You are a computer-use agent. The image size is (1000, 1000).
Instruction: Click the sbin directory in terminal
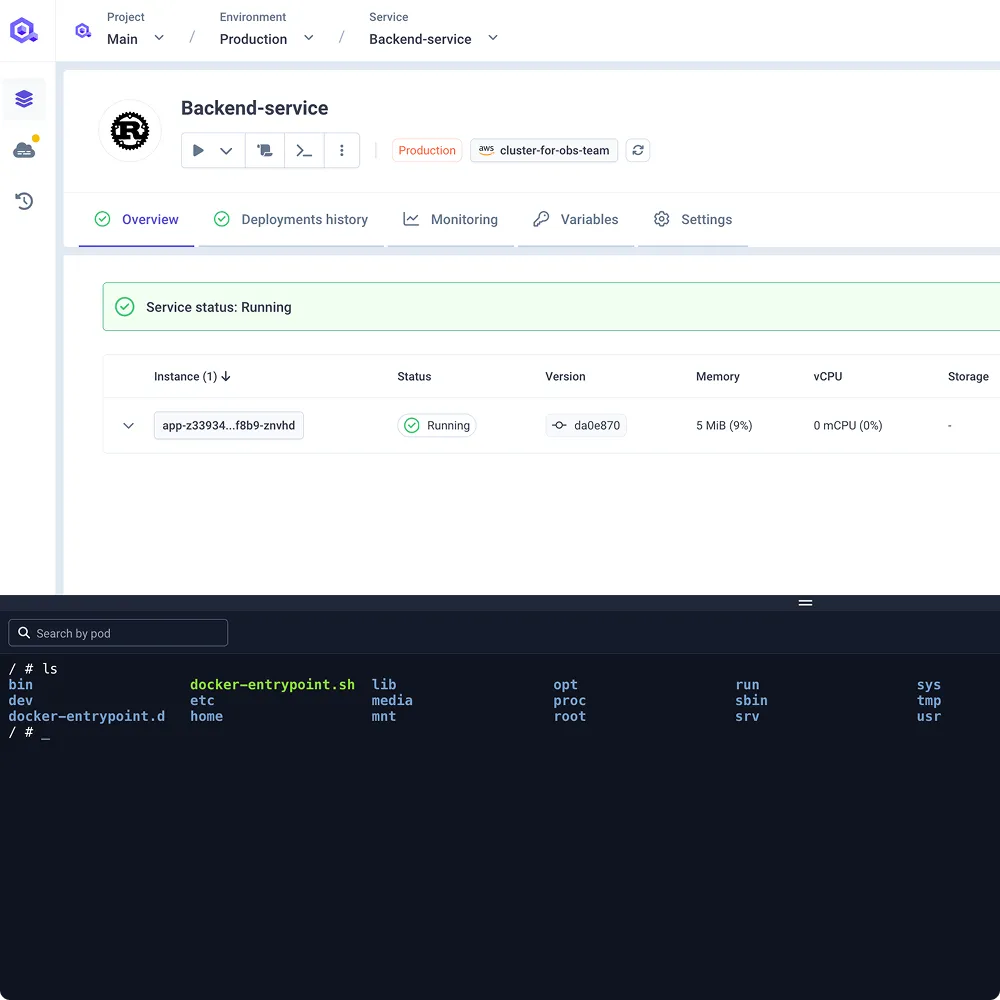(x=751, y=700)
